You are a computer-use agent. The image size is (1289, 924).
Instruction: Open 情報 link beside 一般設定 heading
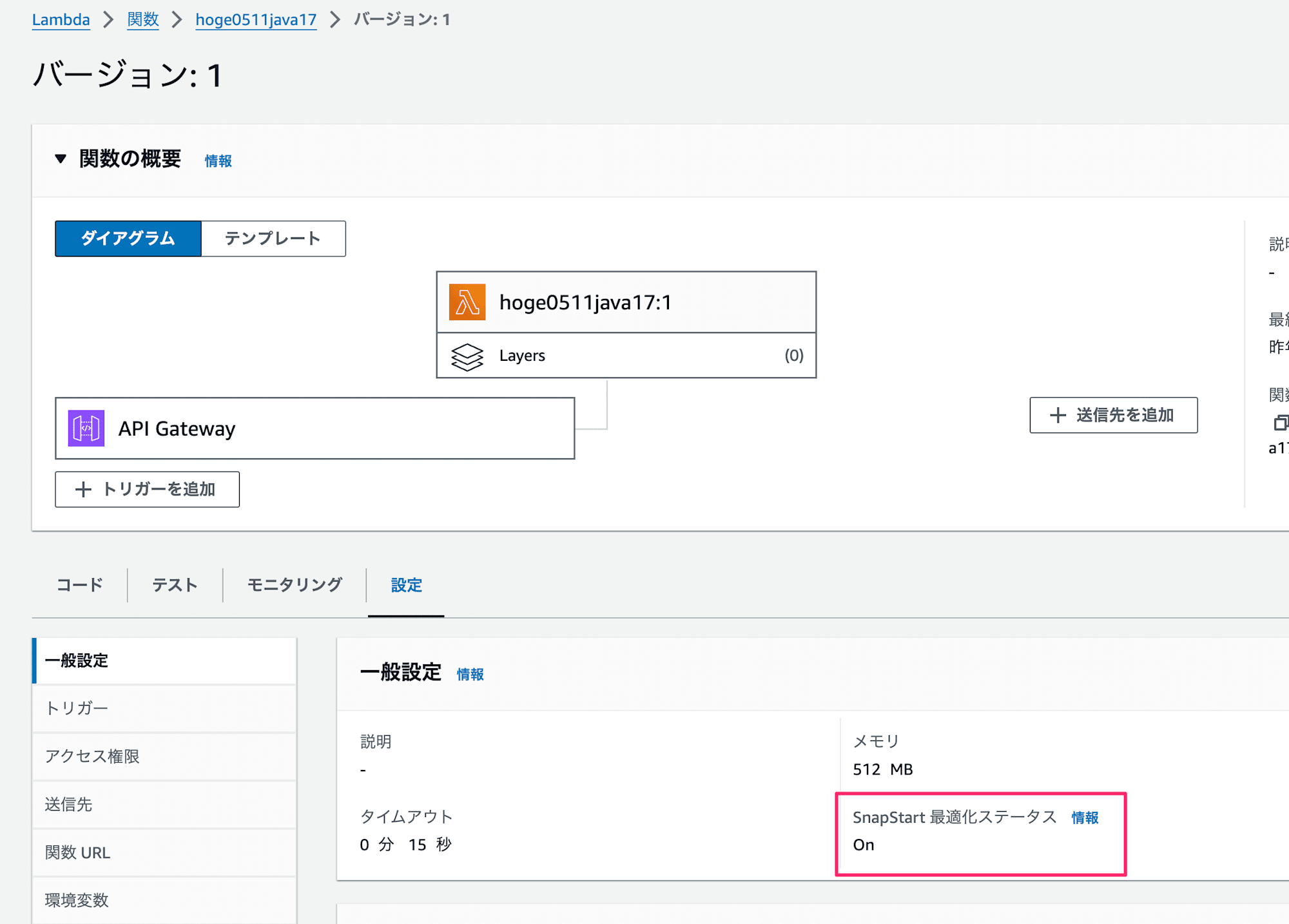click(x=470, y=675)
